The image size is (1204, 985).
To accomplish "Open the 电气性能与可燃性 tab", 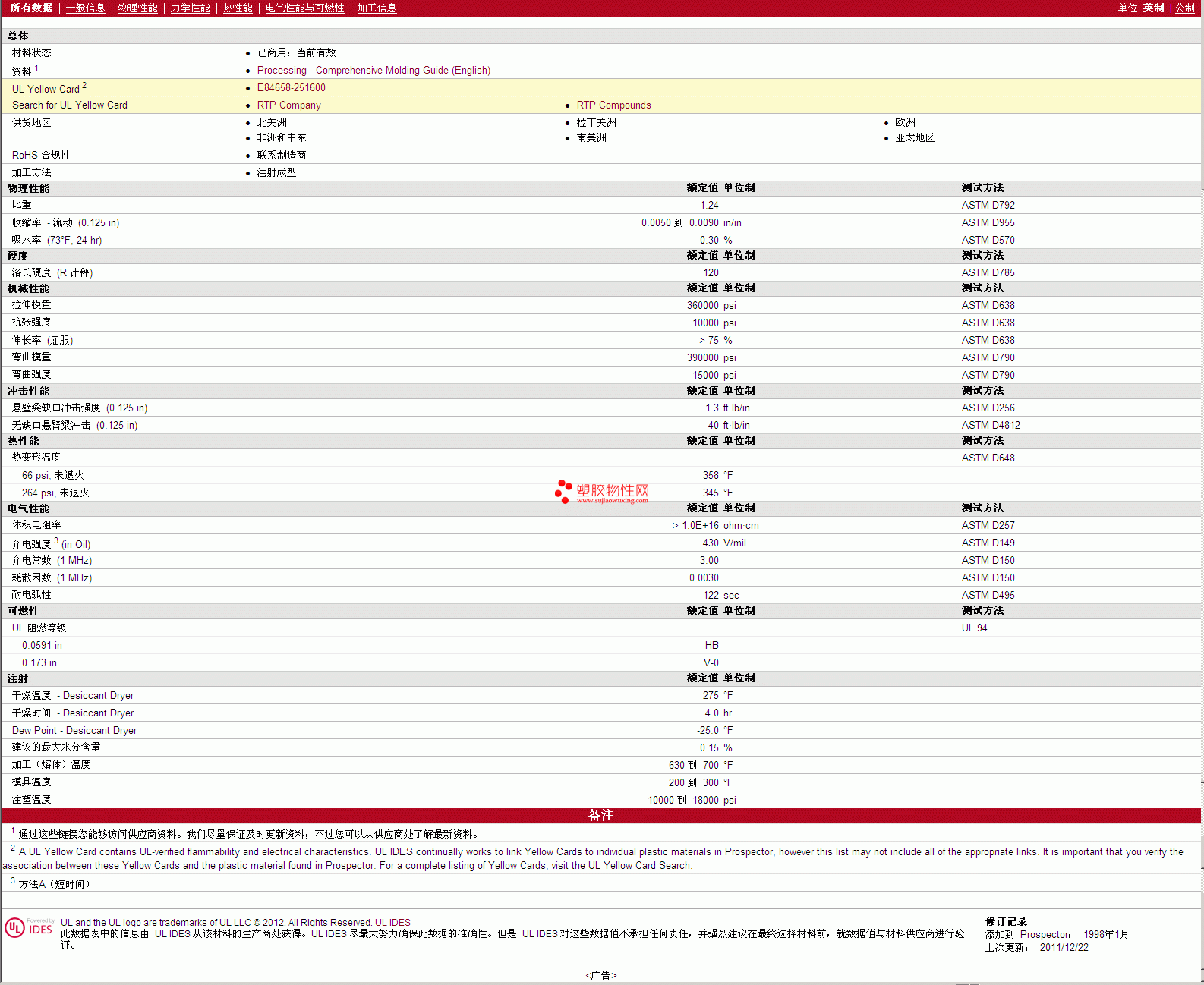I will pos(304,8).
